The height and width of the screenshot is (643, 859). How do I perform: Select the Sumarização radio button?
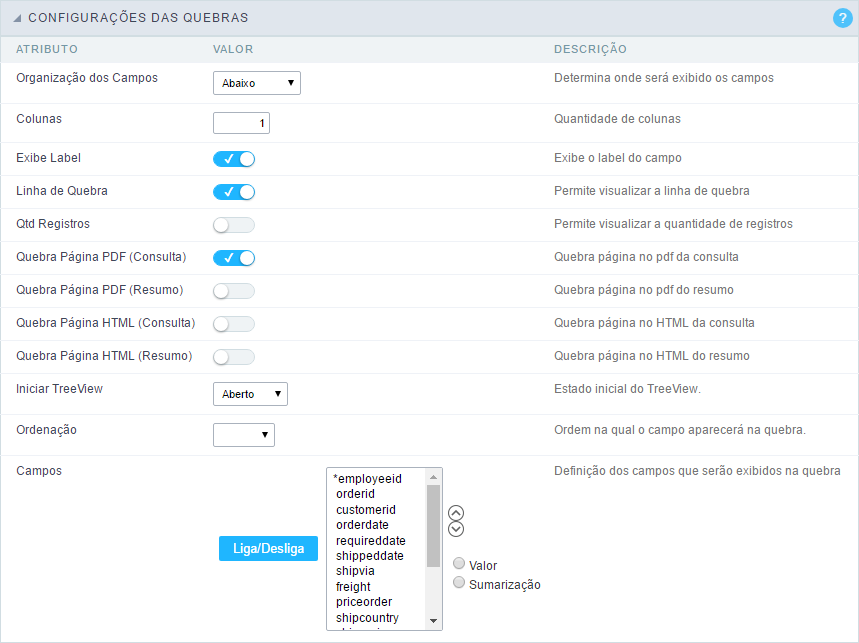pyautogui.click(x=459, y=582)
